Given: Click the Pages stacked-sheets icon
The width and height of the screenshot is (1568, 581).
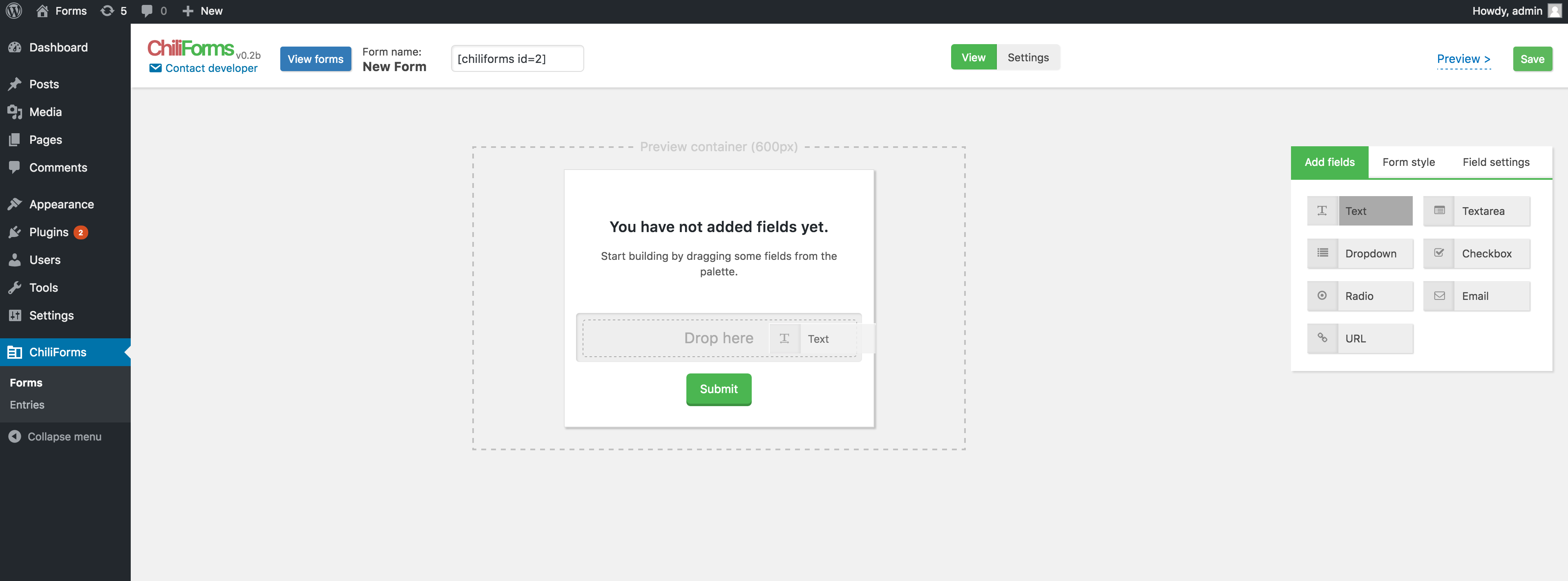Looking at the screenshot, I should tap(15, 139).
